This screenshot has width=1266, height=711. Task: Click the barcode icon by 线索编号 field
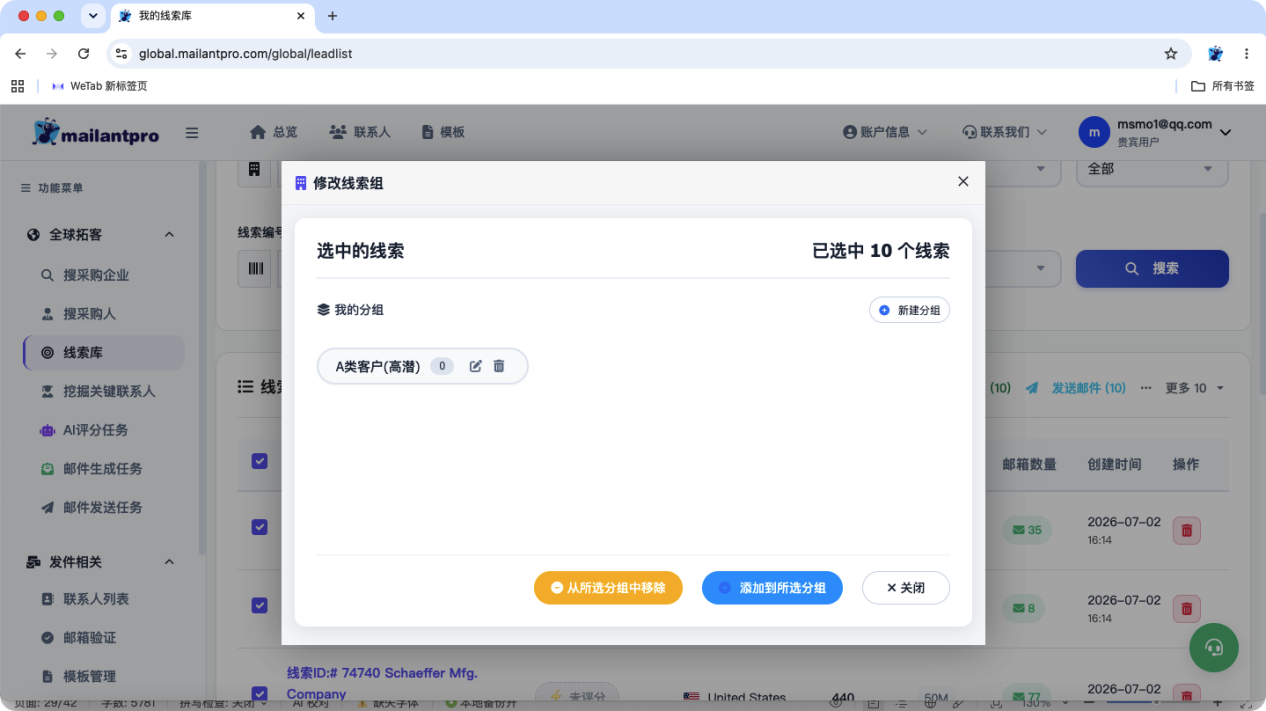[x=255, y=269]
